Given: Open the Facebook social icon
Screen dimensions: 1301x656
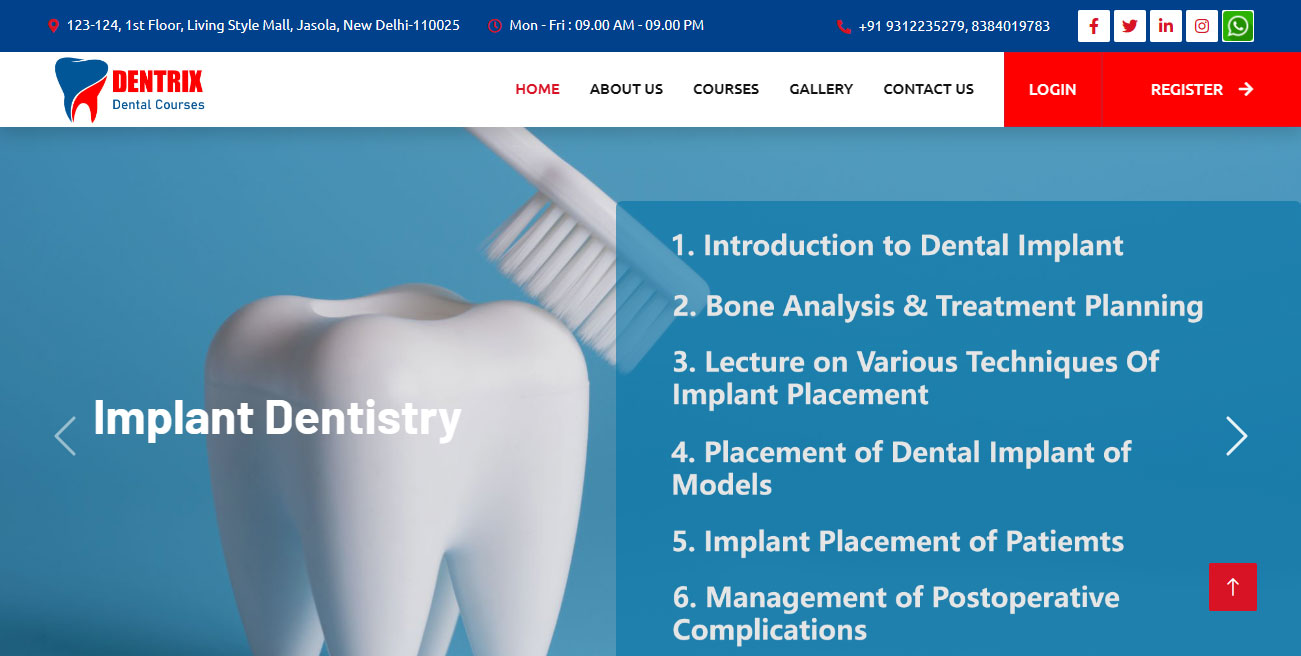Looking at the screenshot, I should coord(1094,26).
